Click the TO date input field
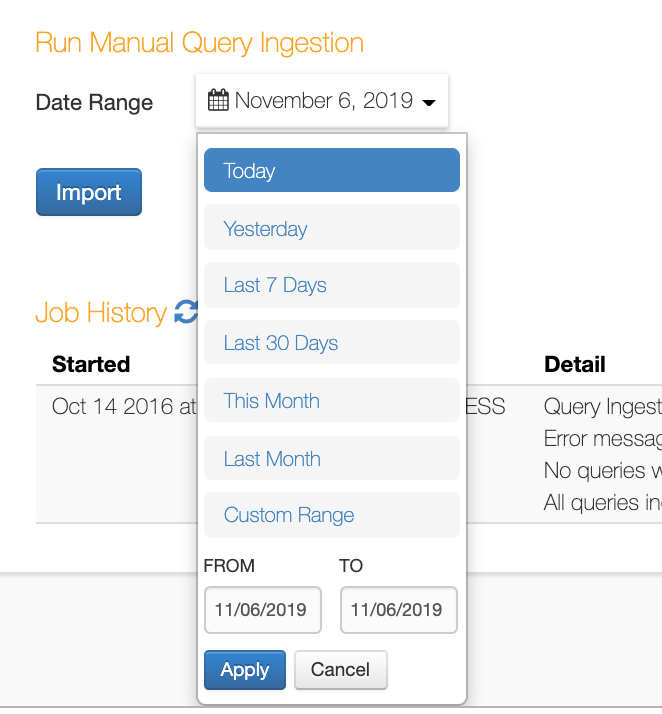 coord(398,610)
